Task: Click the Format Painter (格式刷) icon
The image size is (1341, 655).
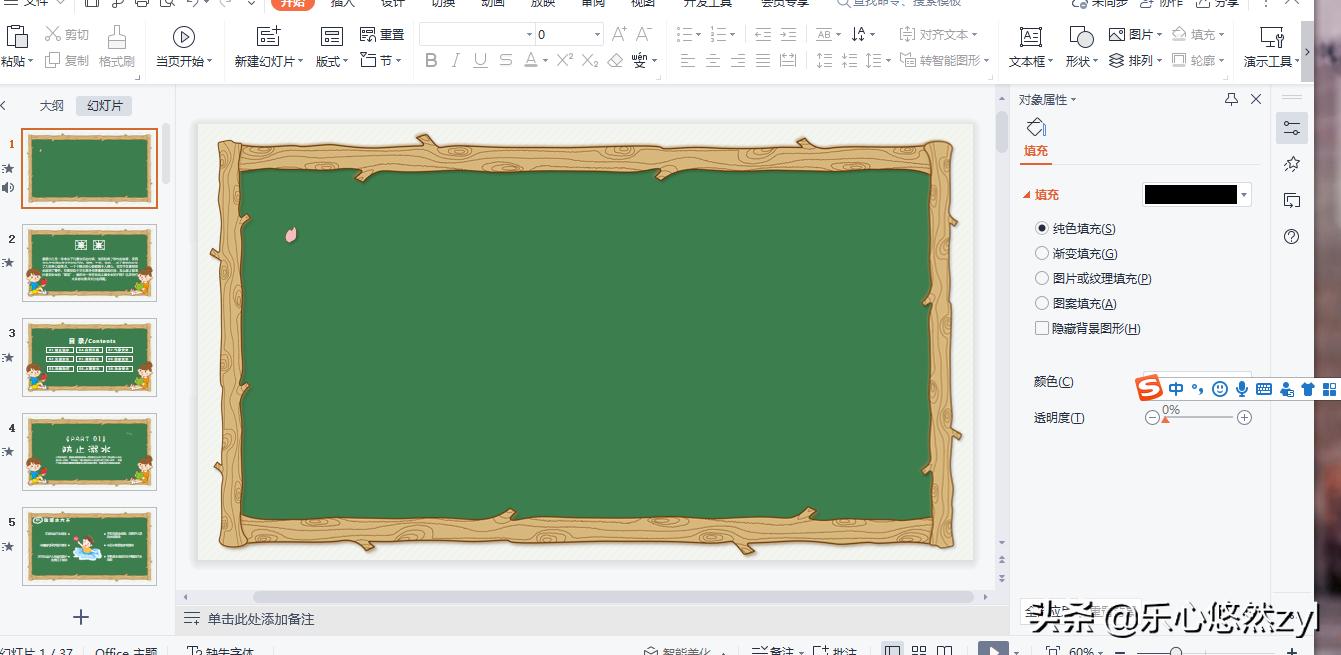Action: click(x=116, y=38)
